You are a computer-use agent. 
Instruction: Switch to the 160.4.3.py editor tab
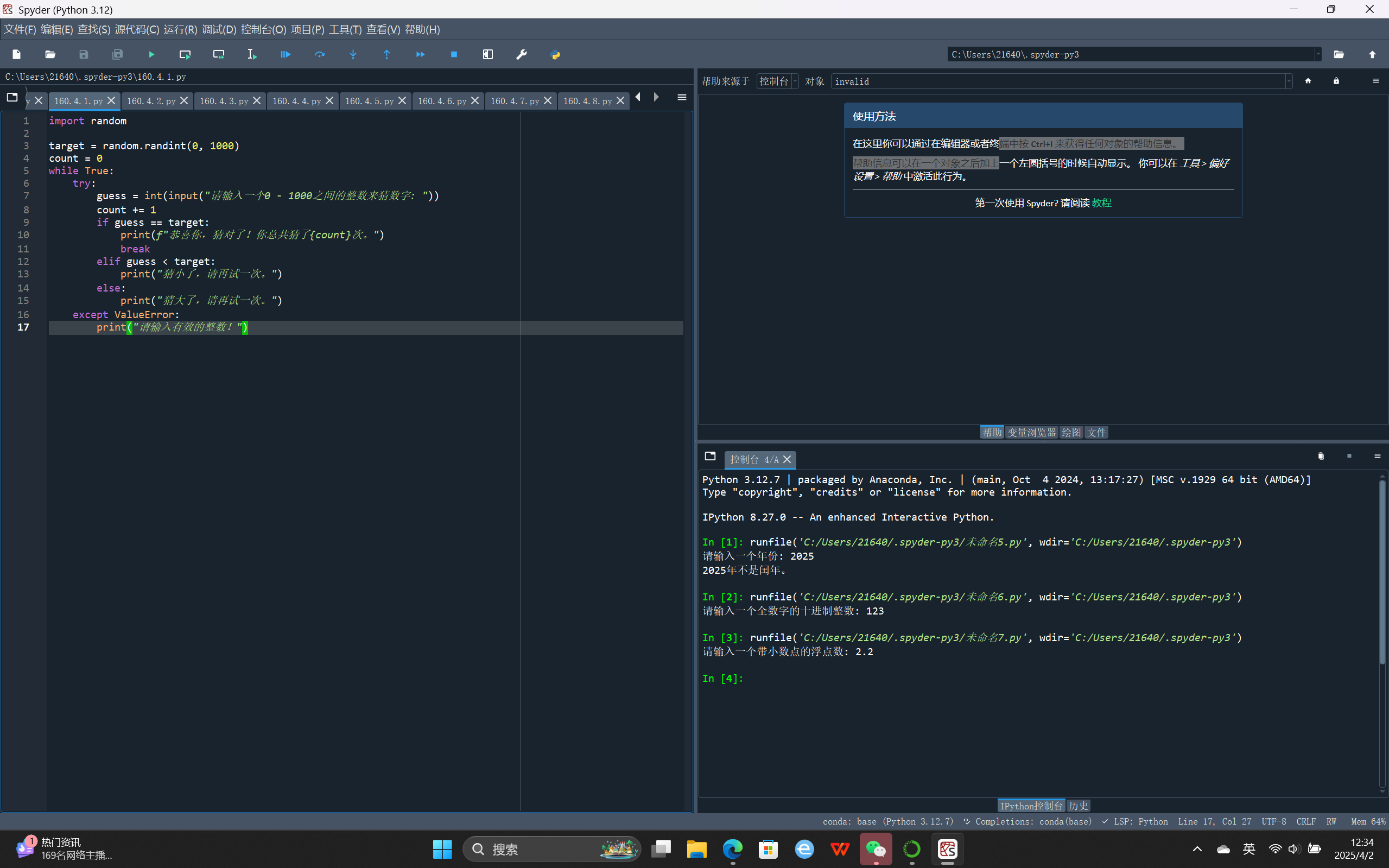click(224, 101)
